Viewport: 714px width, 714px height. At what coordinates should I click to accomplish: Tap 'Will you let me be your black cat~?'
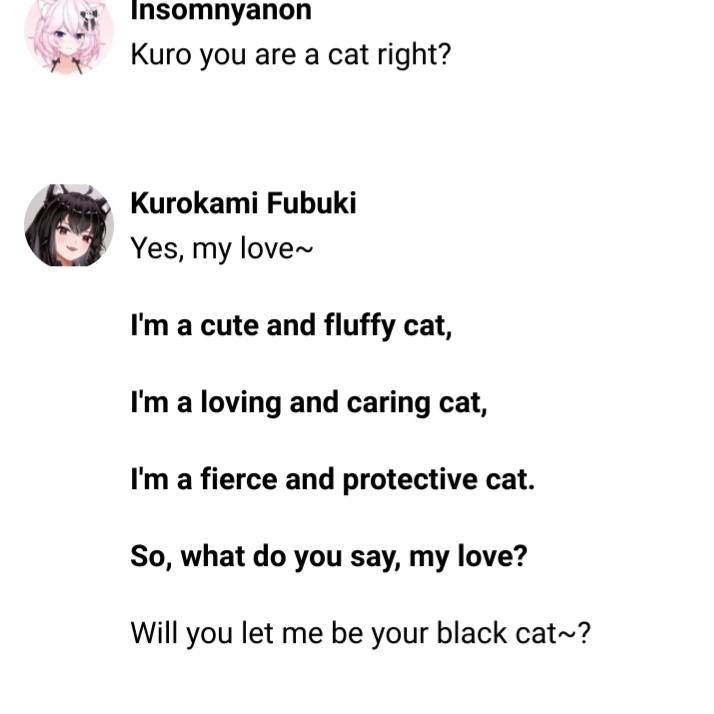pos(361,633)
